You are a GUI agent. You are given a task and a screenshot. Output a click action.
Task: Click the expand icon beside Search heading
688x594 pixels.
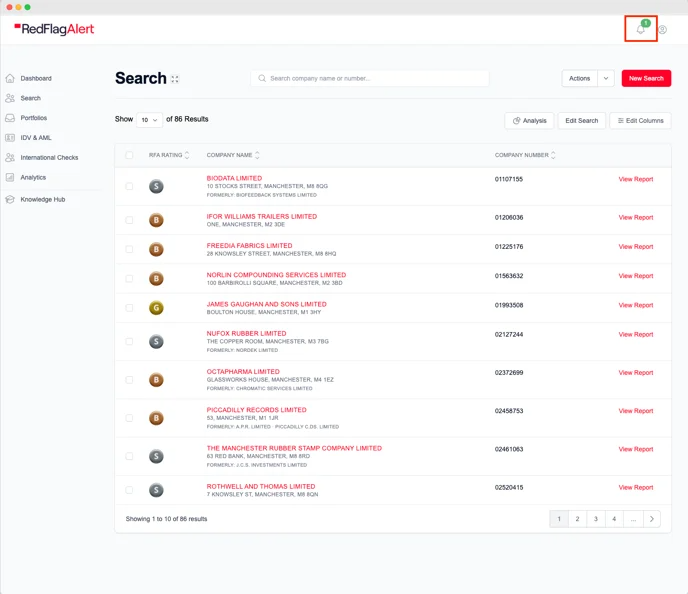pyautogui.click(x=175, y=79)
